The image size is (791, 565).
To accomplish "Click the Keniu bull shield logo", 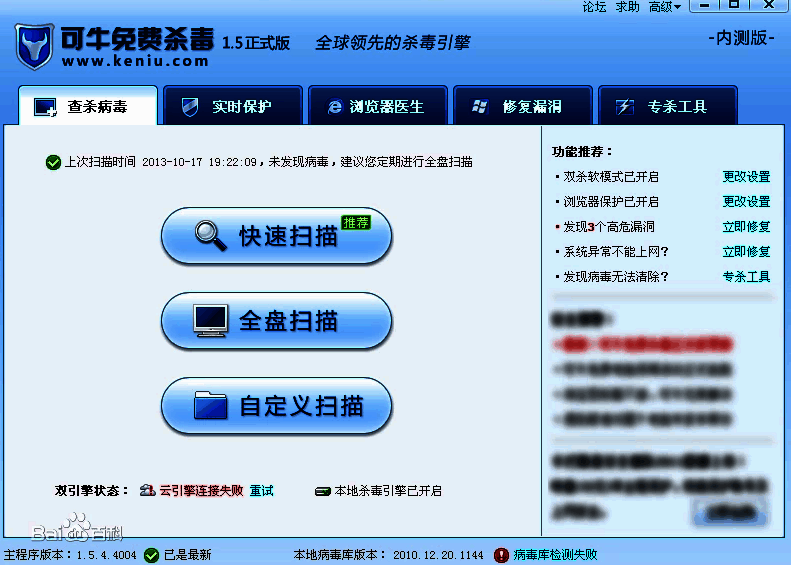I will pyautogui.click(x=34, y=46).
